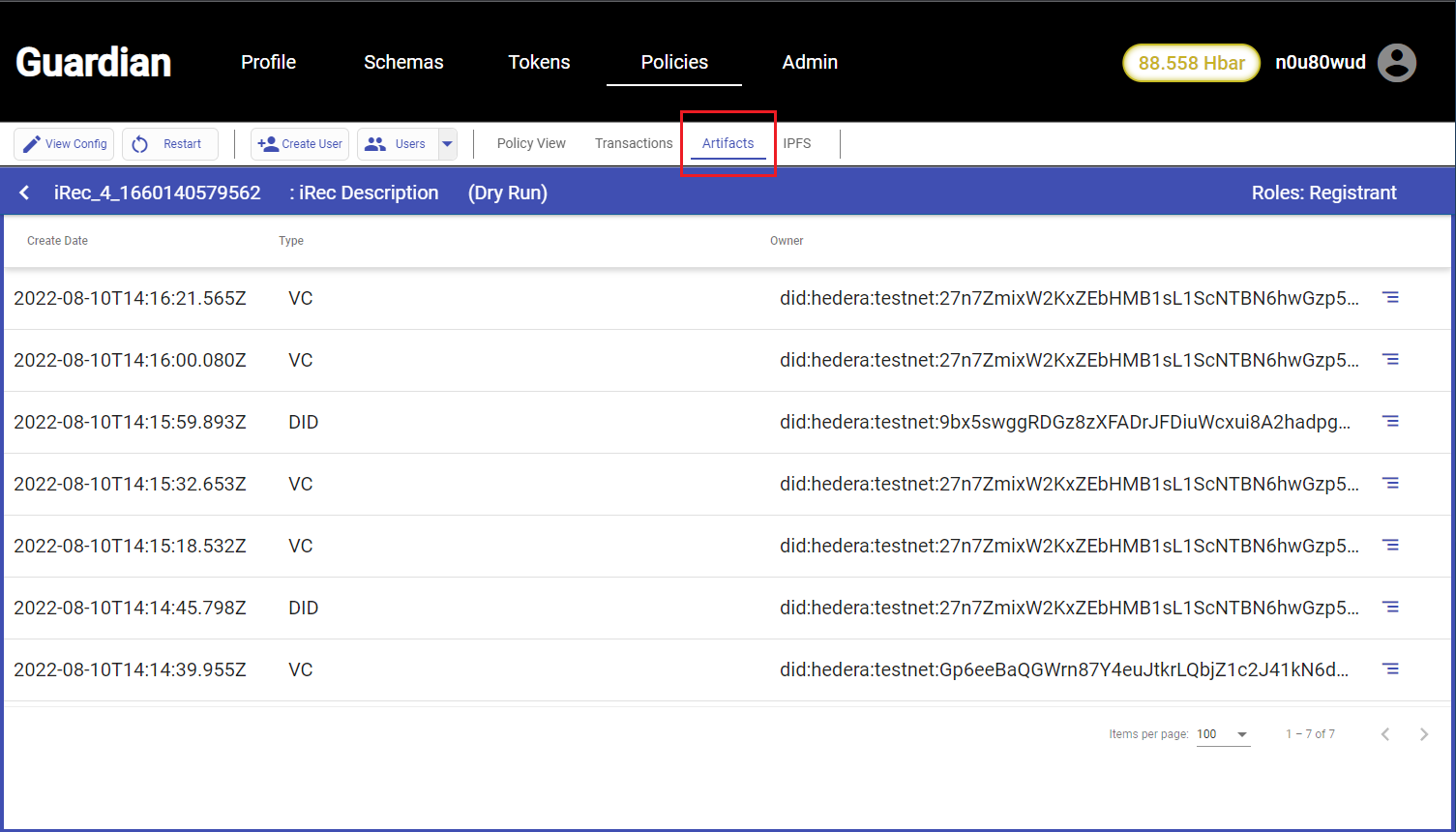This screenshot has height=832, width=1456.
Task: Switch to the Policy View tab
Action: pos(531,143)
